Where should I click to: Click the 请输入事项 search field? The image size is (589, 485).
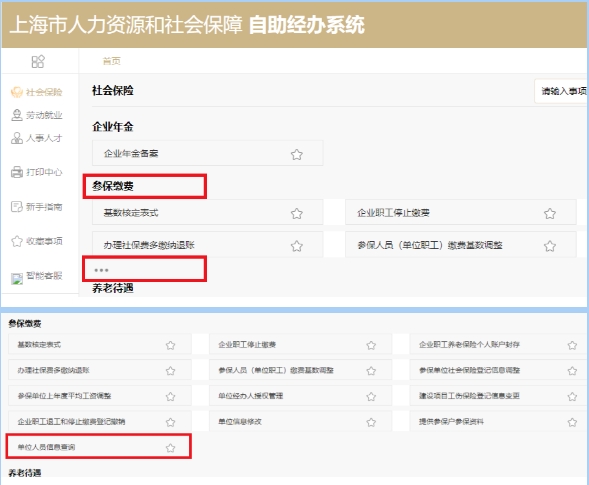click(561, 91)
